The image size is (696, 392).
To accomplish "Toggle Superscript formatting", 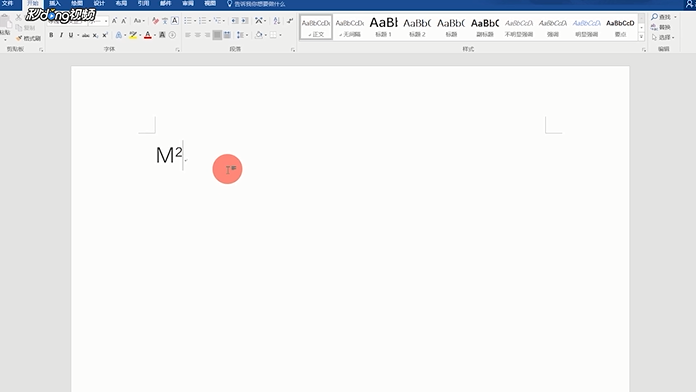I will pyautogui.click(x=105, y=35).
